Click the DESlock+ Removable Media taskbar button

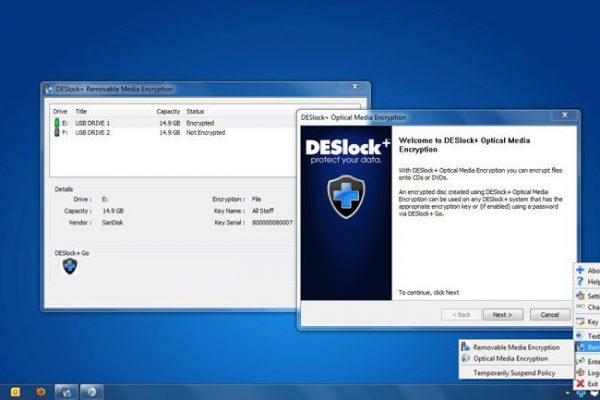pyautogui.click(x=66, y=390)
